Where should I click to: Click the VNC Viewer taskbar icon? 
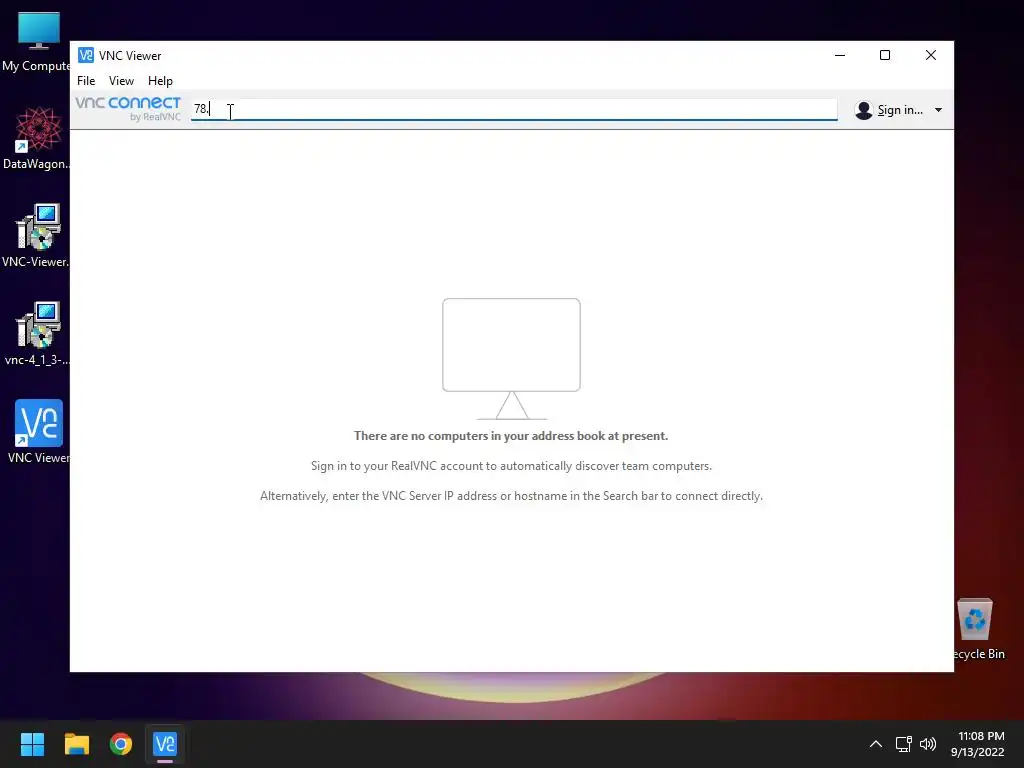165,744
